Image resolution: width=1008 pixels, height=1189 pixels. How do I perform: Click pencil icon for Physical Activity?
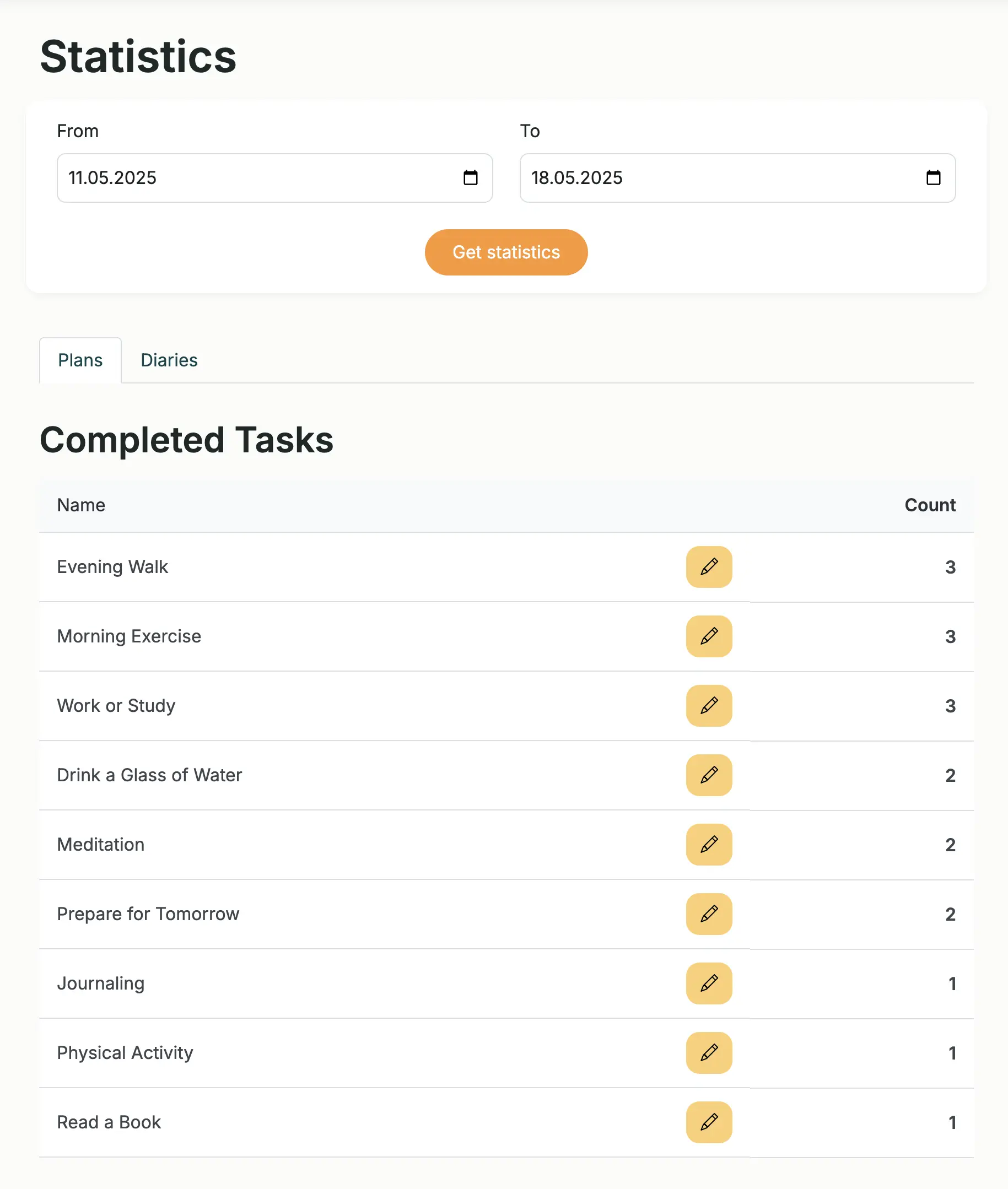(x=709, y=1052)
